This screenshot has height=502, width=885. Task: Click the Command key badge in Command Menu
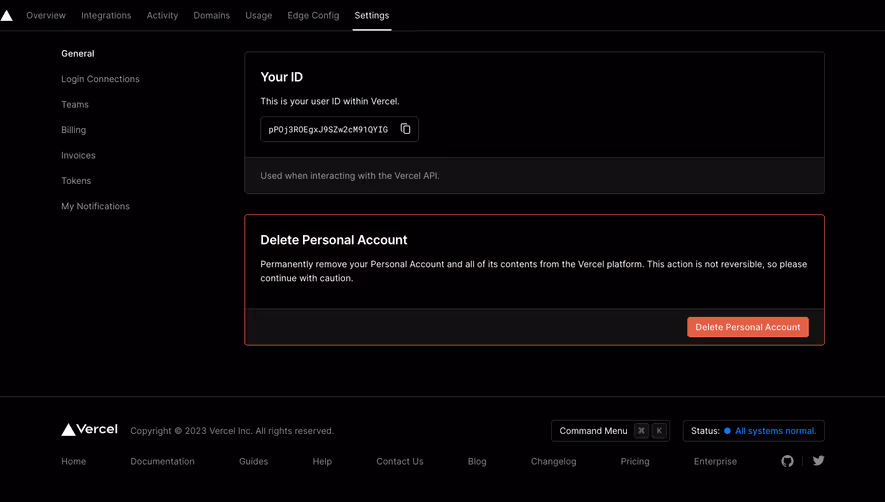click(x=641, y=430)
